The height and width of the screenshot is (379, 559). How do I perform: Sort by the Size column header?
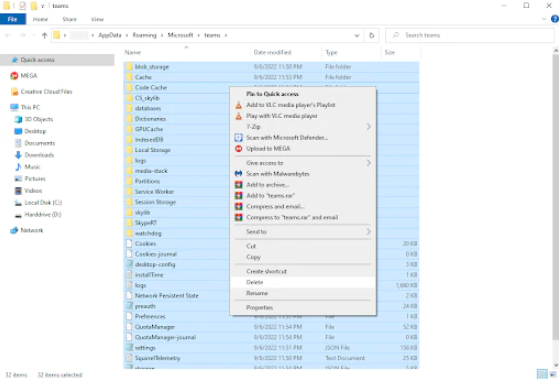401,52
